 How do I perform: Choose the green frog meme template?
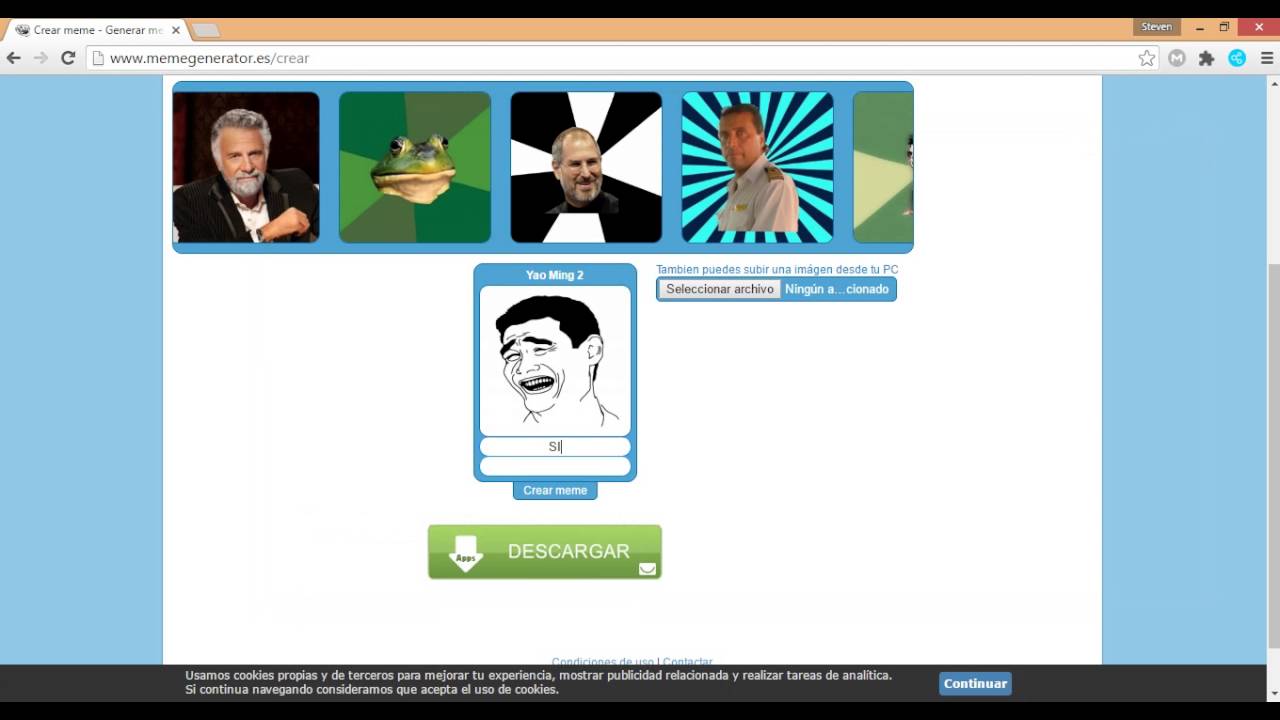point(415,167)
